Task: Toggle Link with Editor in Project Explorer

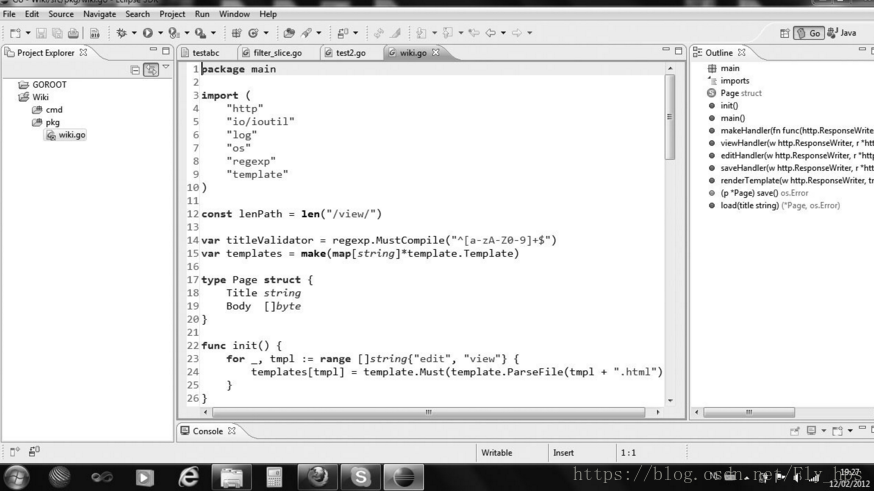Action: pos(151,70)
